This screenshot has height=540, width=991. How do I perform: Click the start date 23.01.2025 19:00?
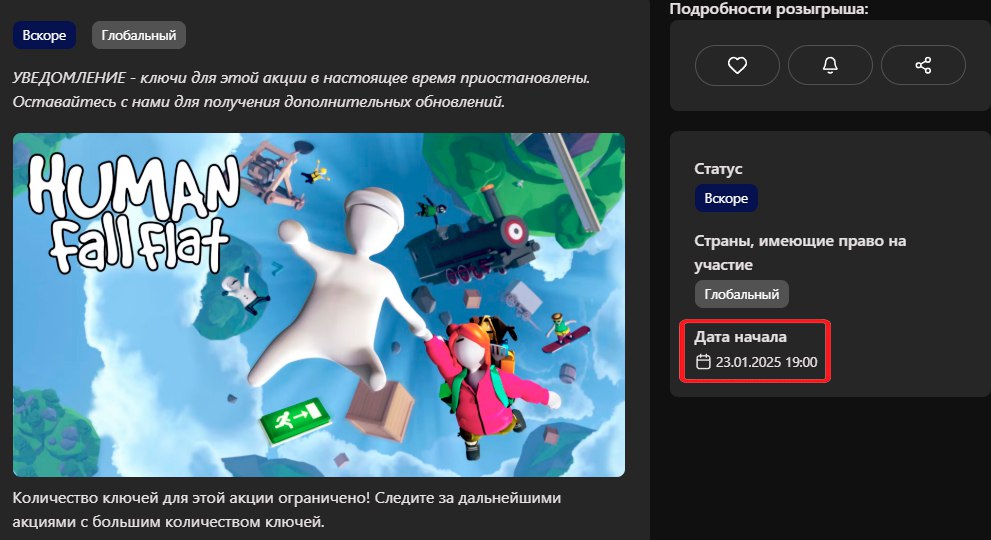pyautogui.click(x=766, y=362)
